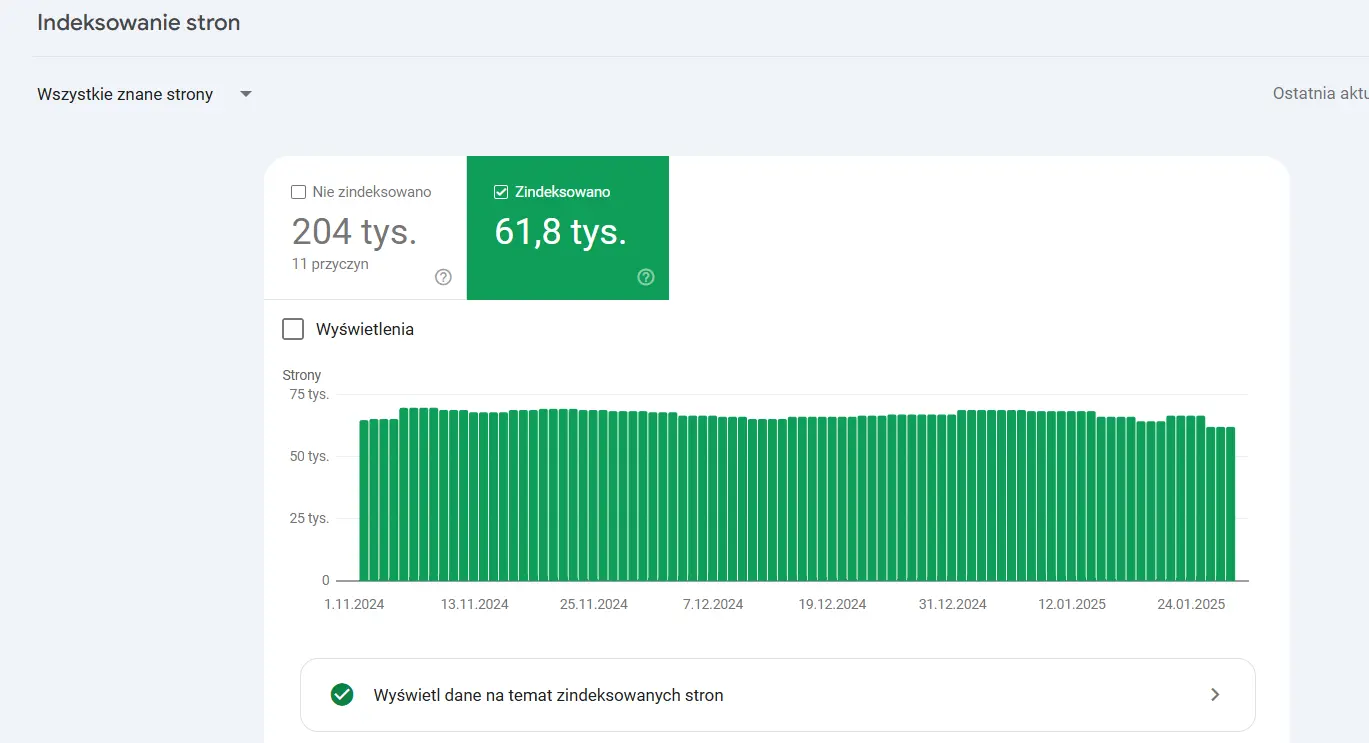Image resolution: width=1369 pixels, height=743 pixels.
Task: Click the Ostatnia aktu... text at right
Action: point(1319,94)
